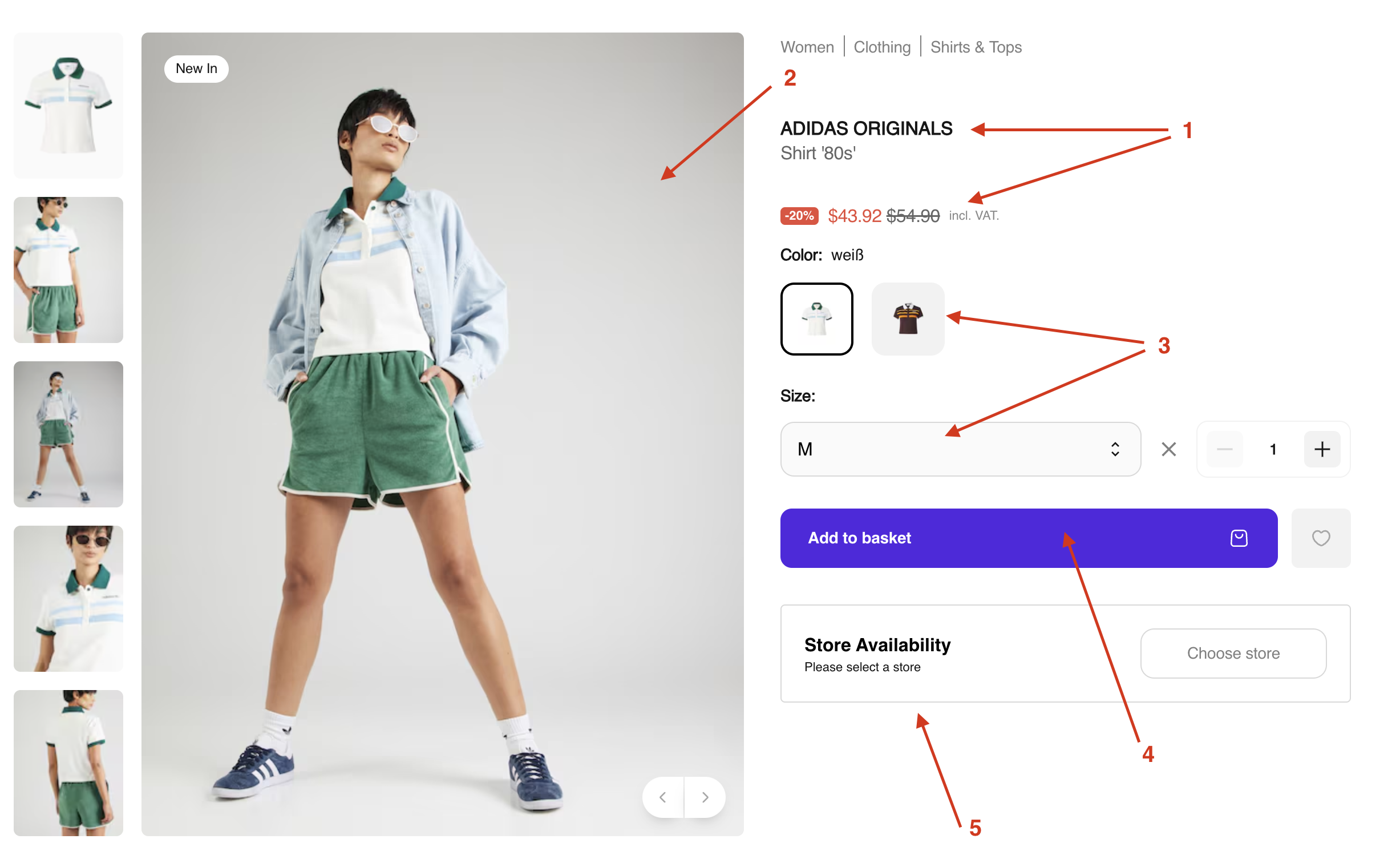Expand size options via up-down arrows
Viewport: 1400px width, 855px height.
point(1115,449)
